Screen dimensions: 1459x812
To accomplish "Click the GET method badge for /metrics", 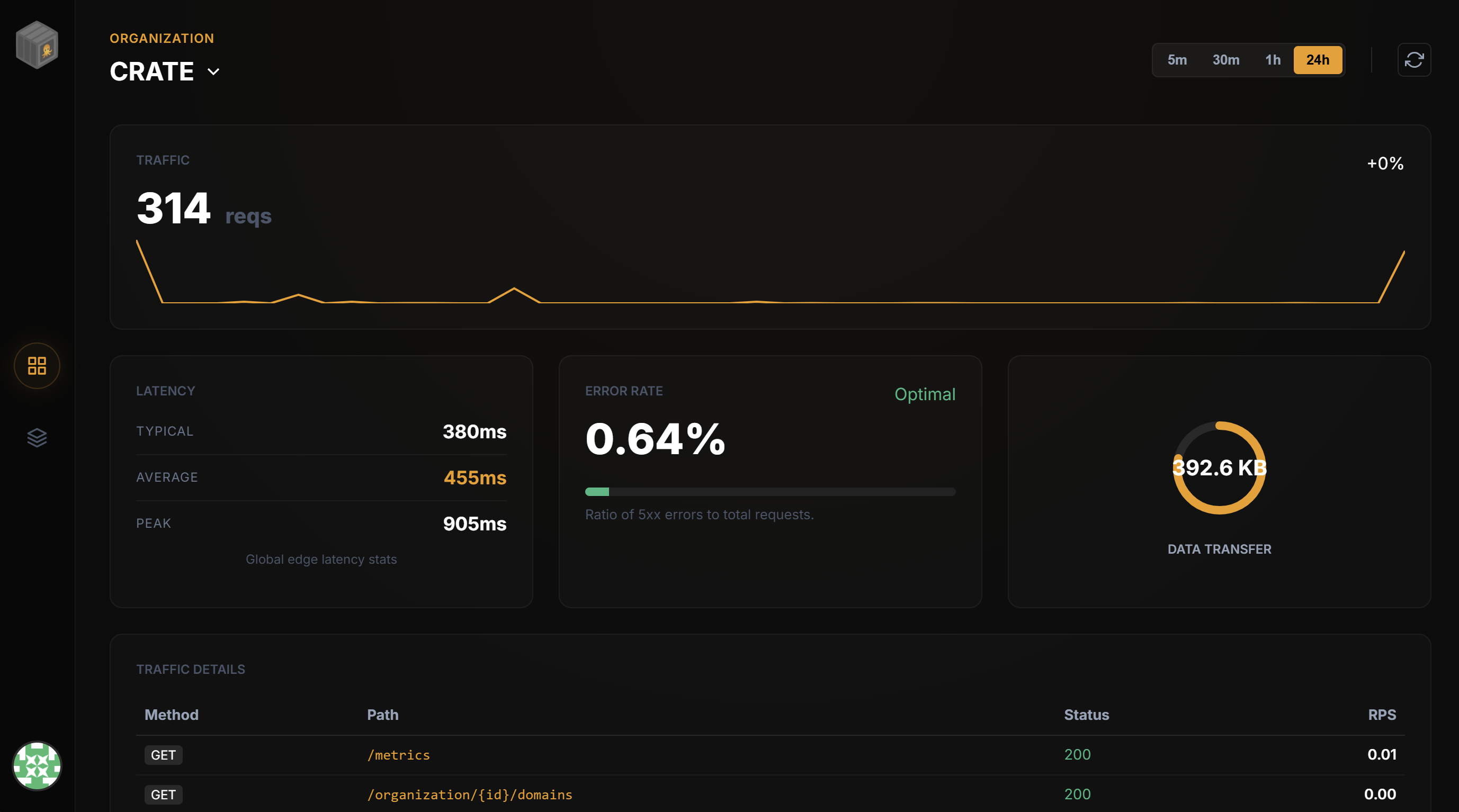I will (163, 755).
